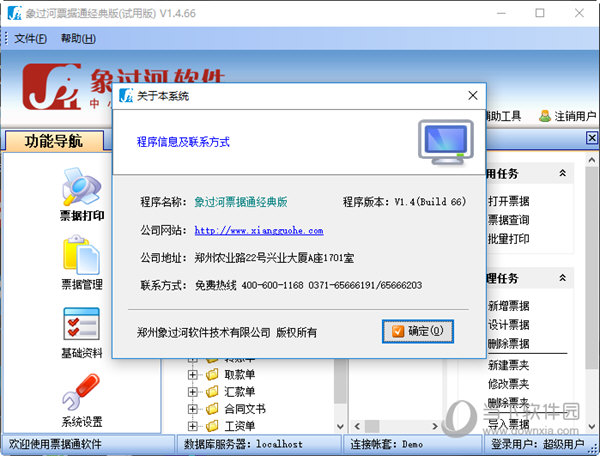Viewport: 600px width, 456px height.
Task: Click tree pane scroll down arrow
Action: 340,426
